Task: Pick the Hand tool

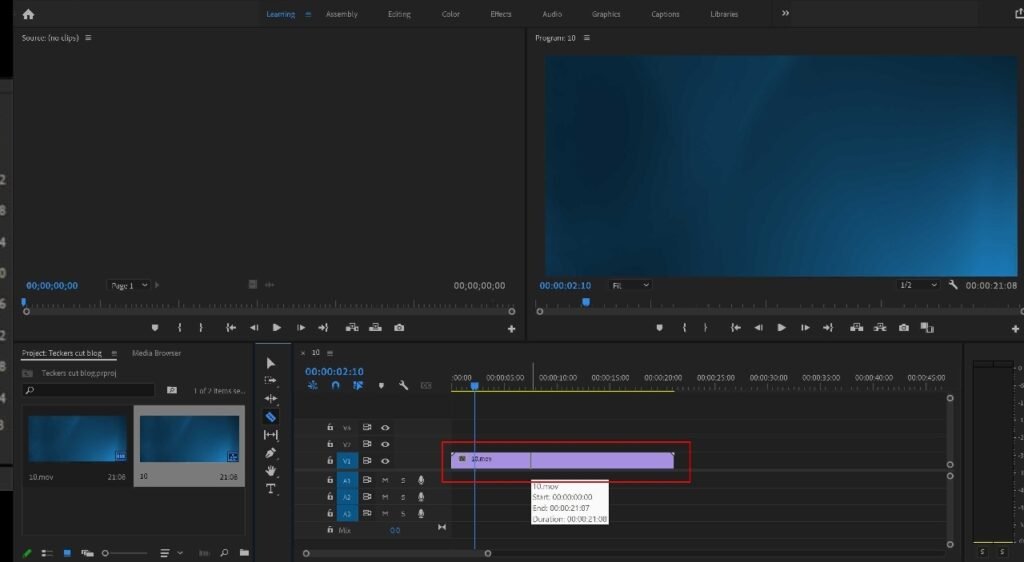Action: (271, 471)
